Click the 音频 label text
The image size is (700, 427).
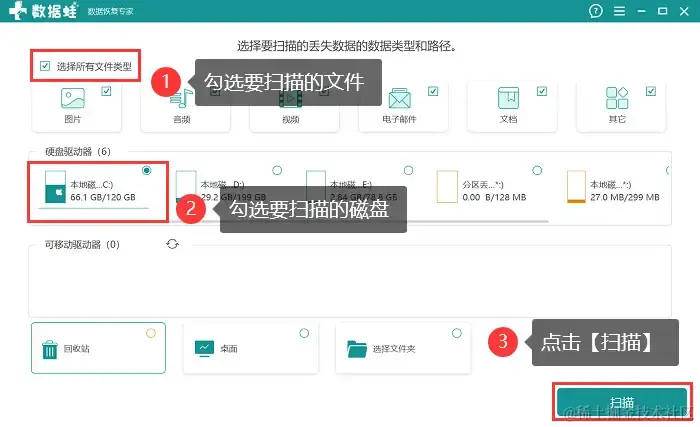pos(182,119)
